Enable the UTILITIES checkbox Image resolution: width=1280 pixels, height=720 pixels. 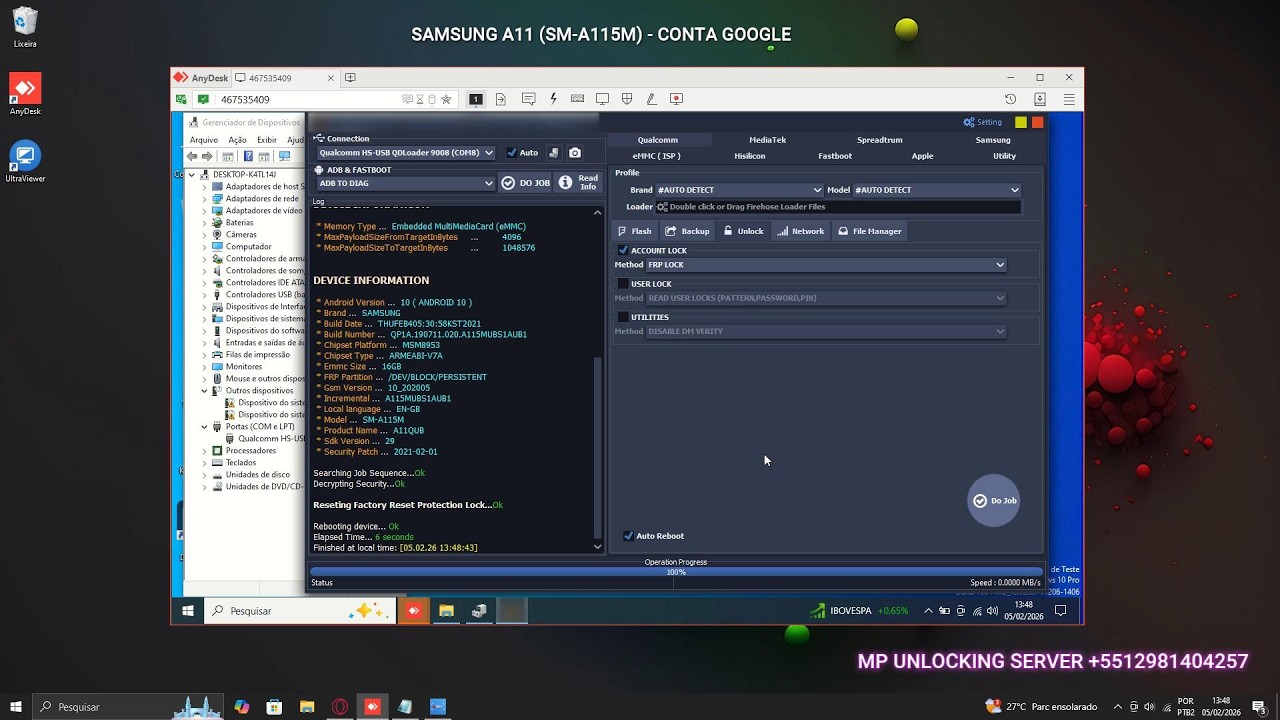click(623, 317)
